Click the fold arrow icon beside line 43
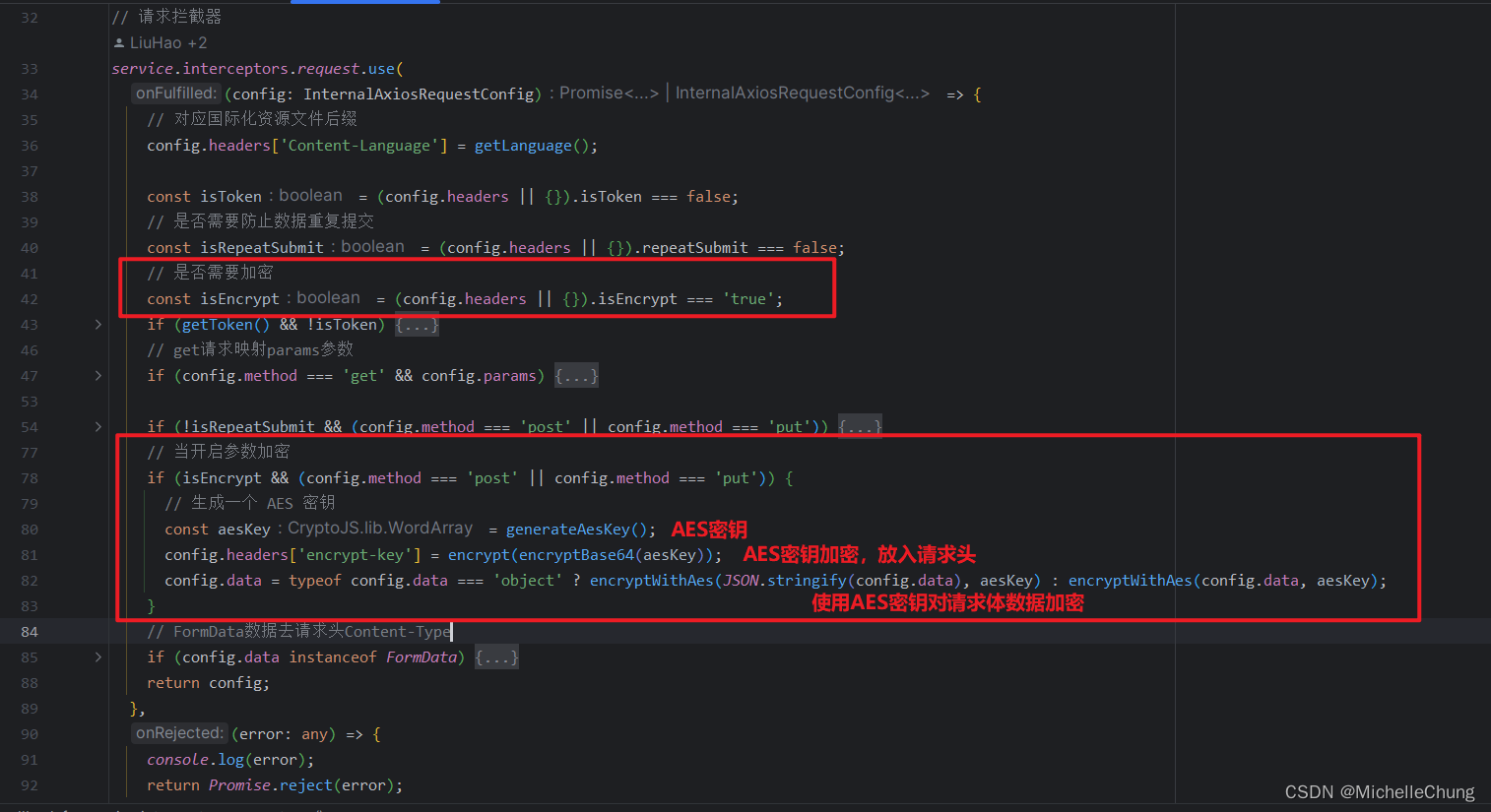The height and width of the screenshot is (812, 1491). click(96, 324)
